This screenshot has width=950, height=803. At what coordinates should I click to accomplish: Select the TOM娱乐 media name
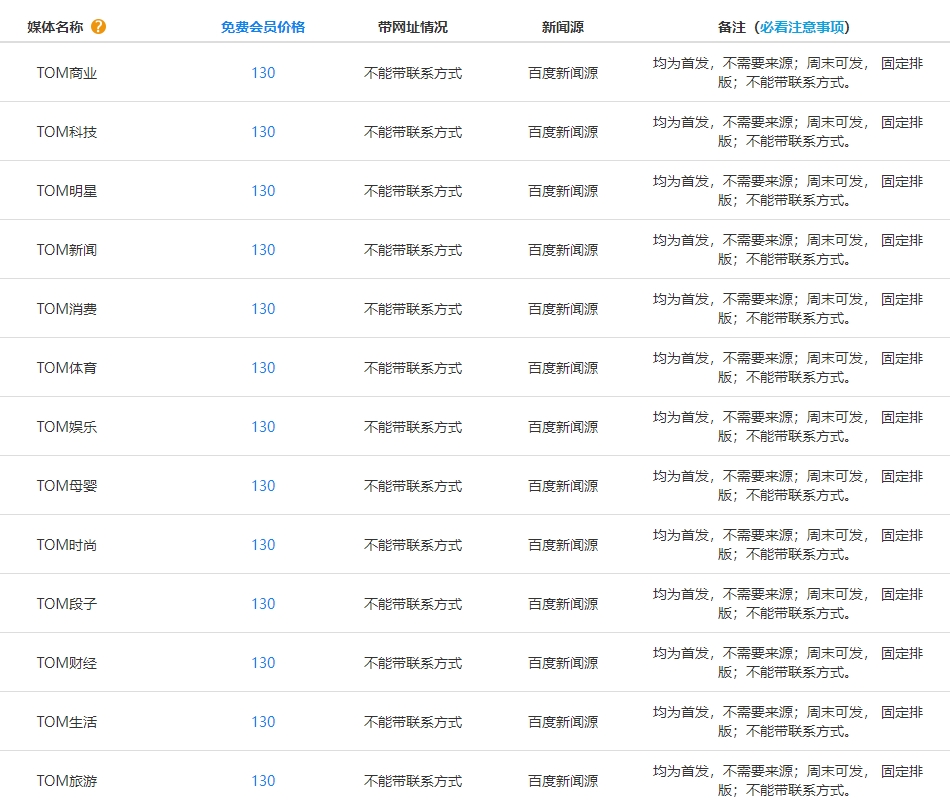(x=67, y=427)
